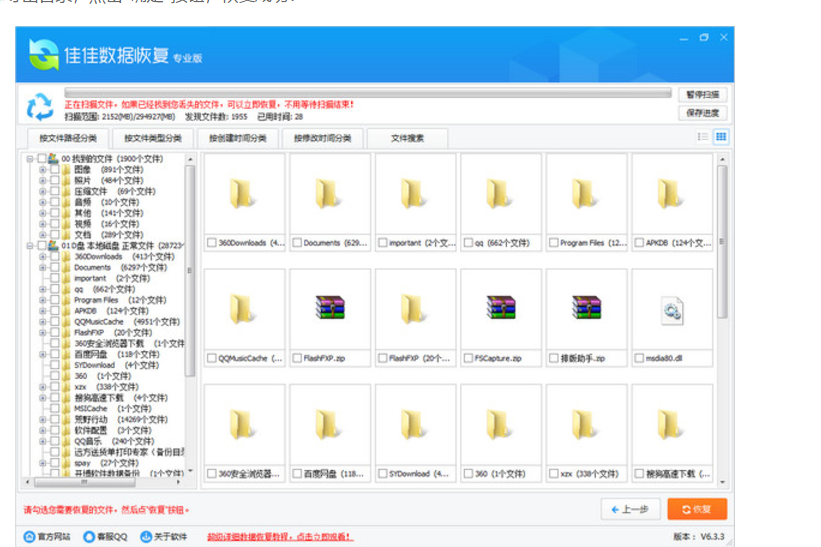This screenshot has width=821, height=547.
Task: Check the 360Downloads thumbnail checkbox
Action: coord(212,242)
